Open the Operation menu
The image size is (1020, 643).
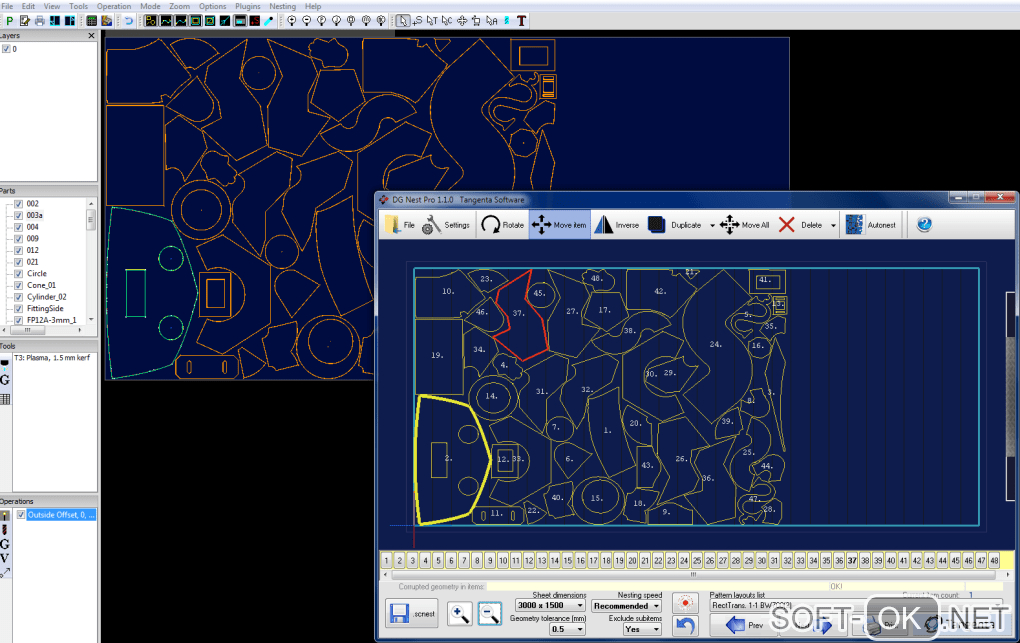pyautogui.click(x=114, y=6)
